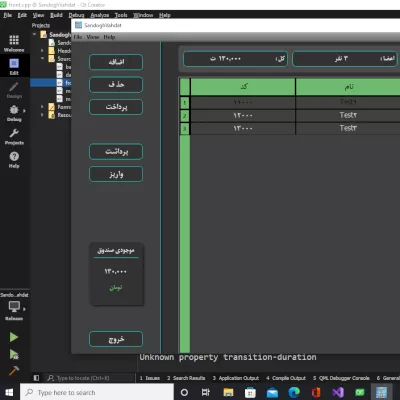400x400 pixels.
Task: Click the Sources folder icon in project tree
Action: tap(51, 59)
